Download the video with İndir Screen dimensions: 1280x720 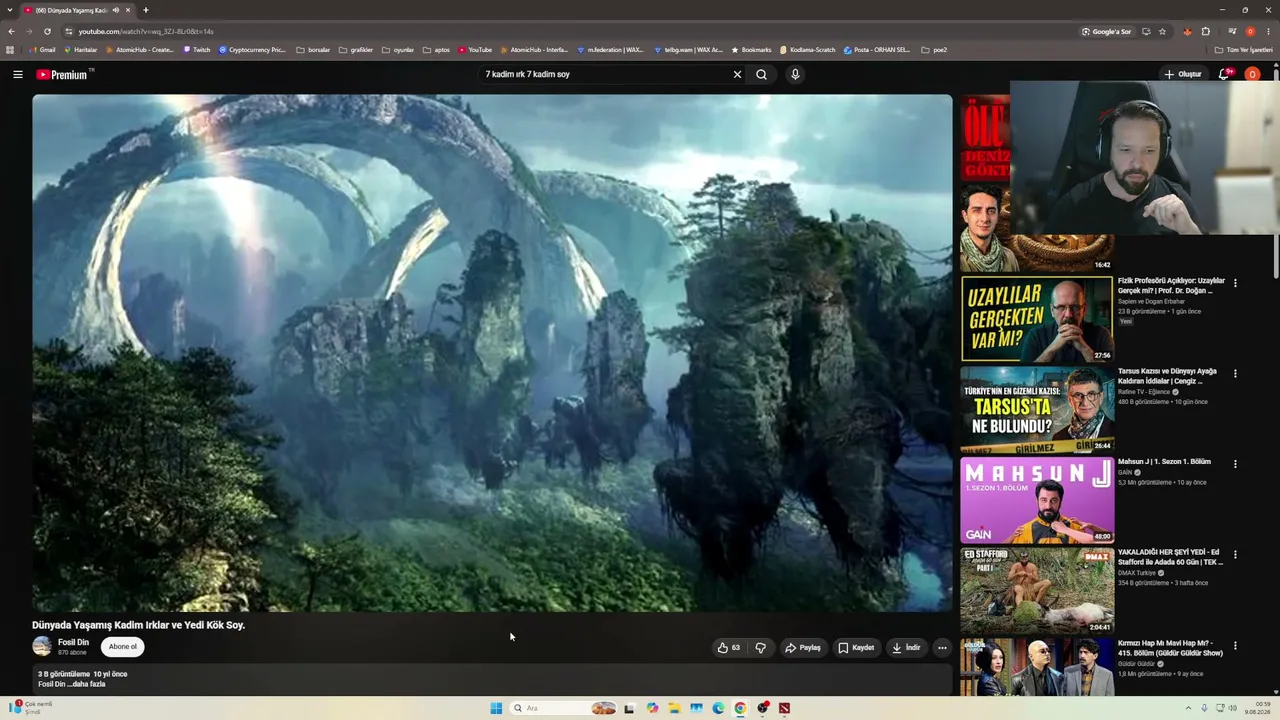coord(906,647)
